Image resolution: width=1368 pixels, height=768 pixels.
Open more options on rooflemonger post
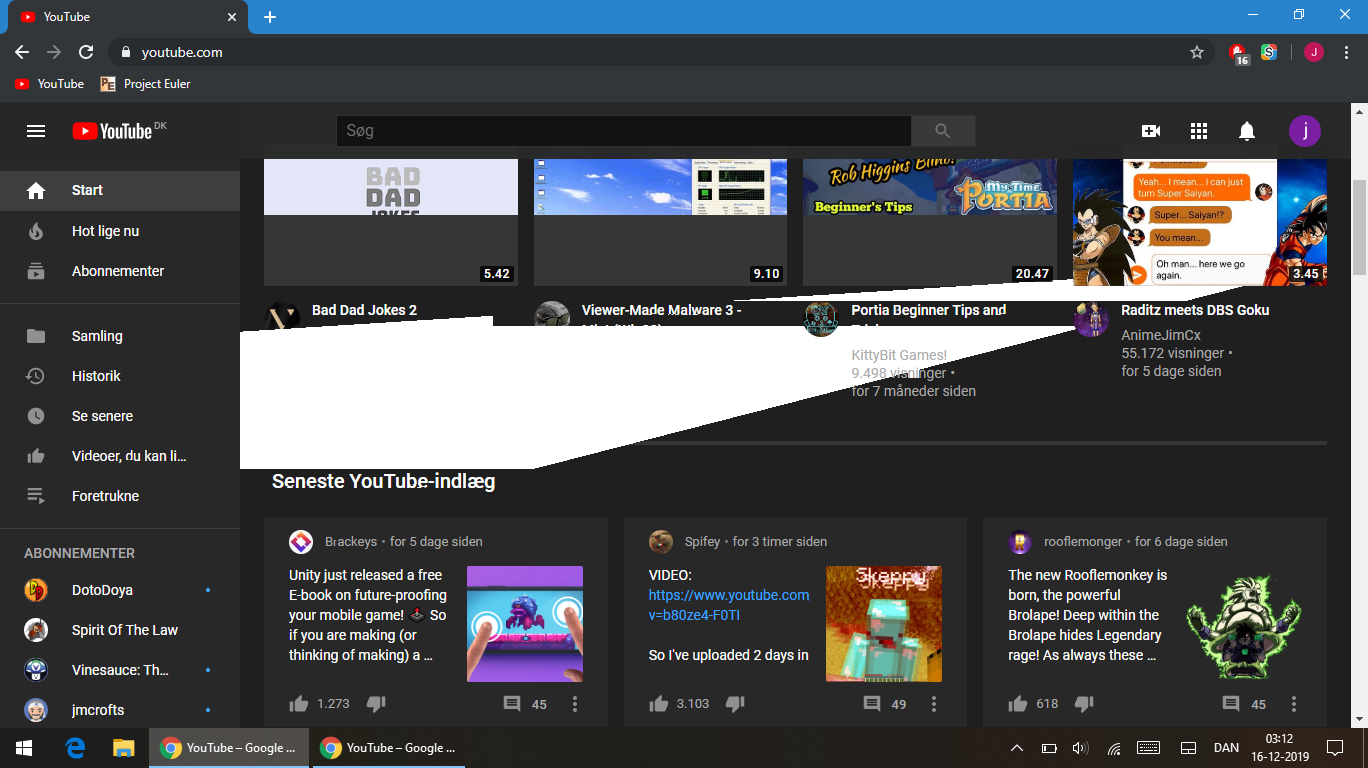(x=1294, y=704)
